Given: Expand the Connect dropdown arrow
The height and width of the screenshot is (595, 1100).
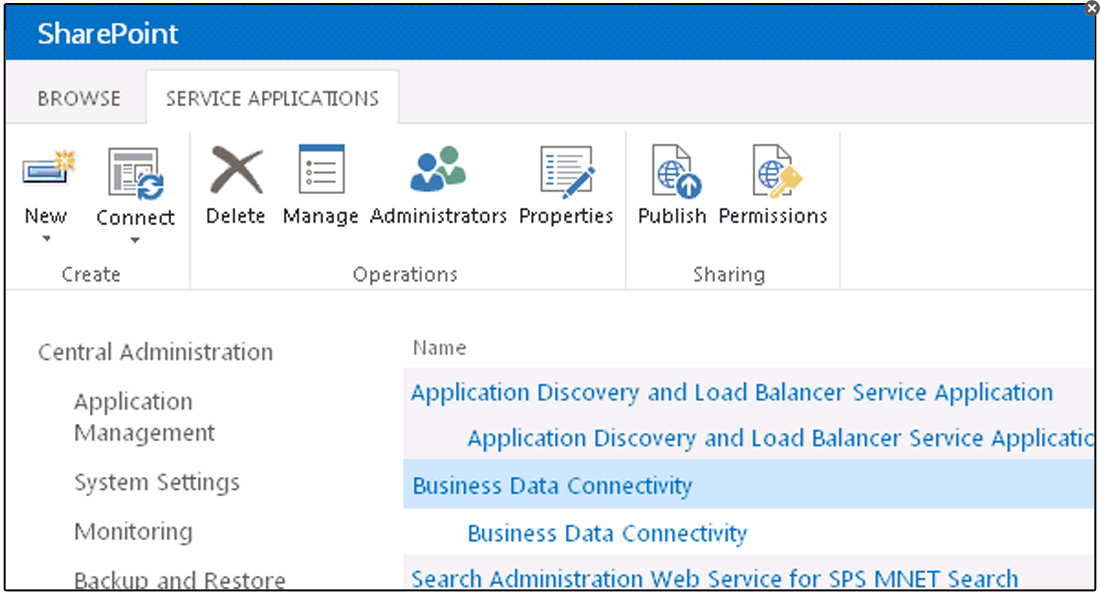Looking at the screenshot, I should [135, 241].
